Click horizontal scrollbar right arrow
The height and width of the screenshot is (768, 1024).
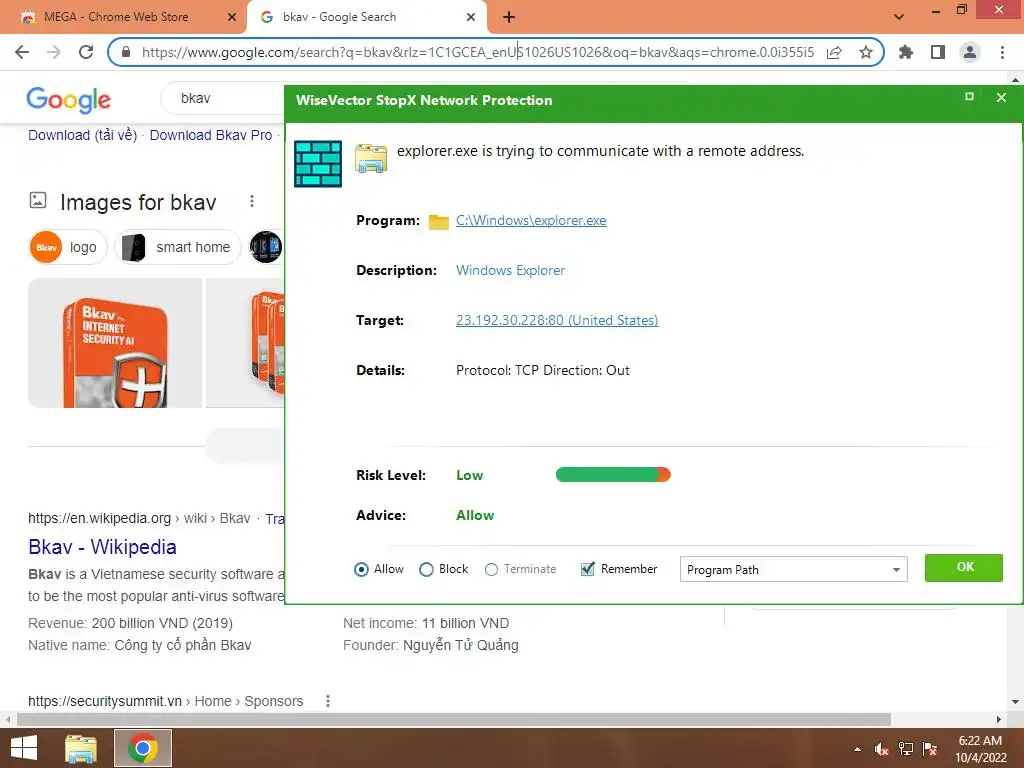pyautogui.click(x=999, y=719)
